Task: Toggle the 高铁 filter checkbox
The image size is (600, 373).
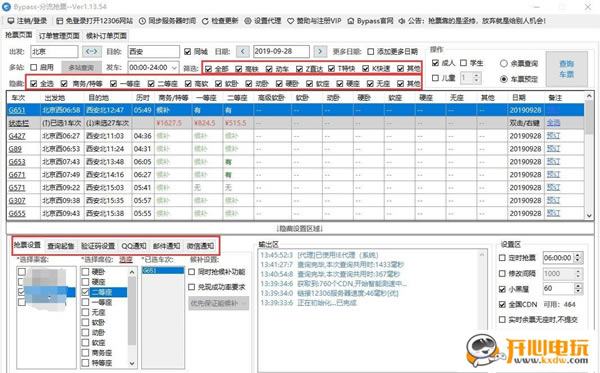Action: click(238, 69)
